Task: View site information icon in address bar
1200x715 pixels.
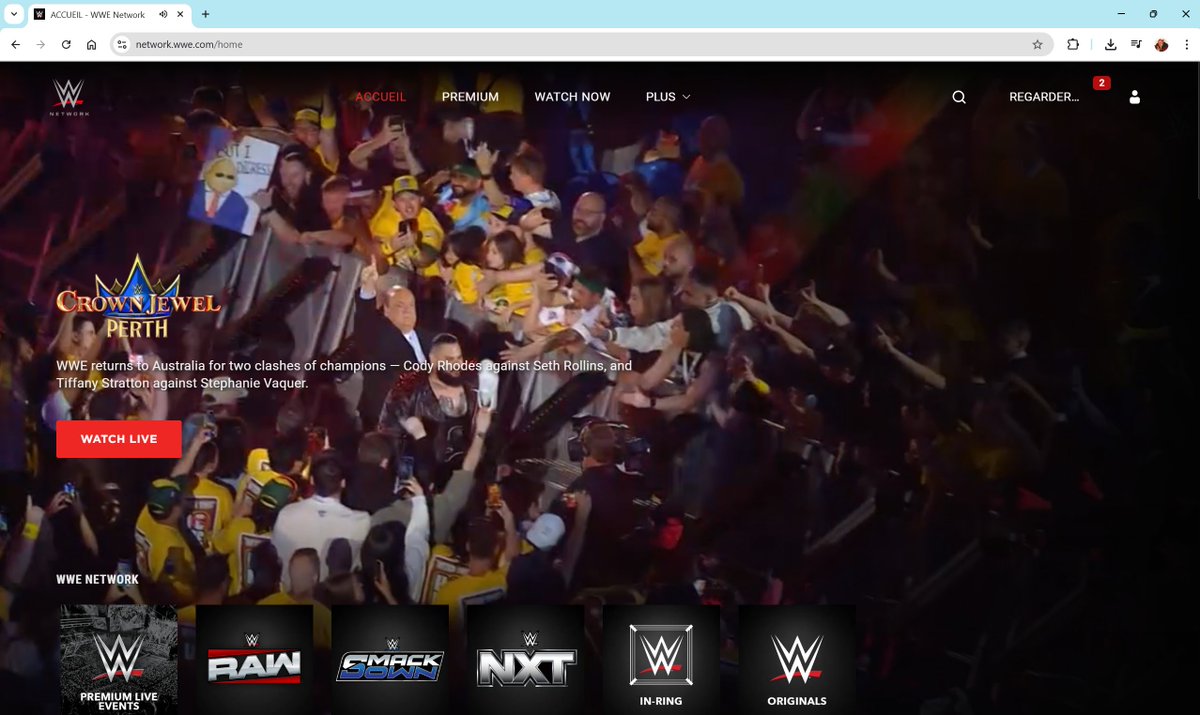Action: pyautogui.click(x=122, y=44)
